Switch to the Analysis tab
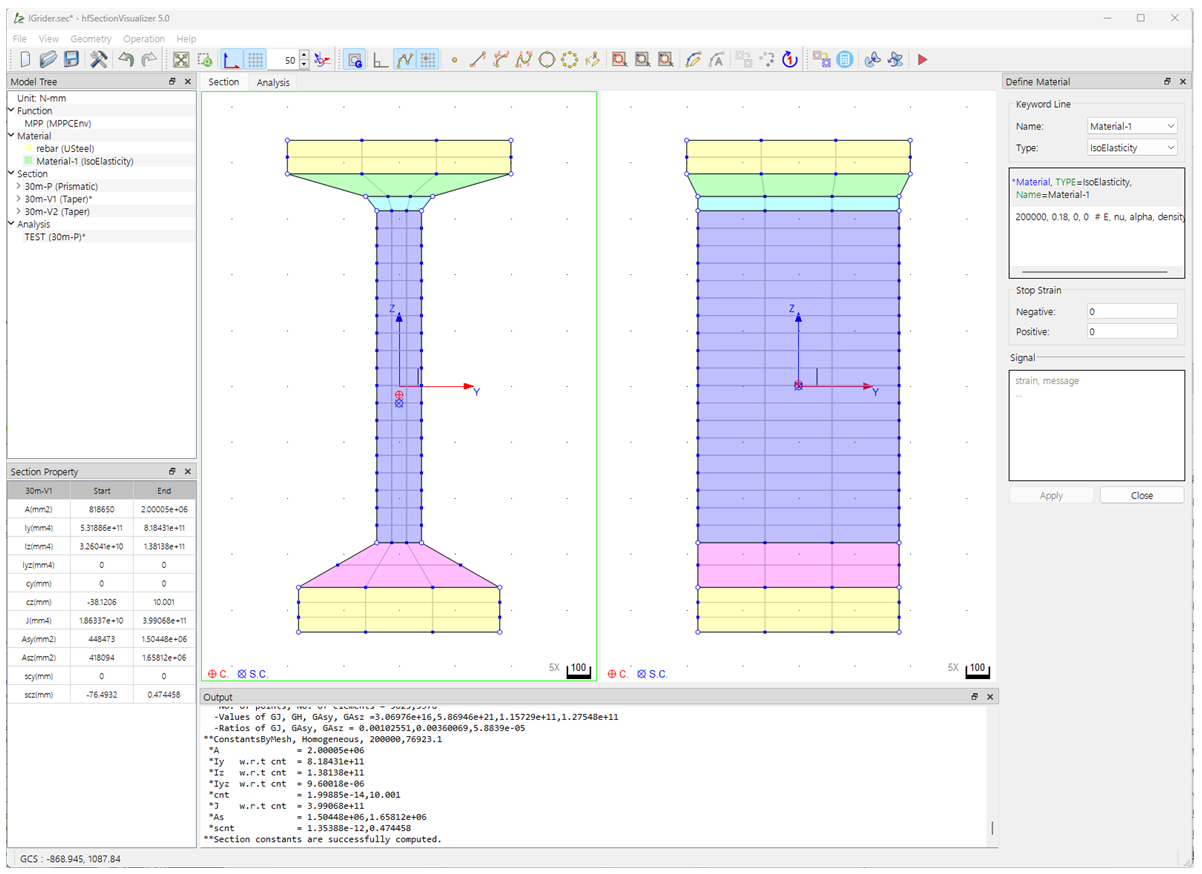This screenshot has width=1202, height=874. [273, 82]
